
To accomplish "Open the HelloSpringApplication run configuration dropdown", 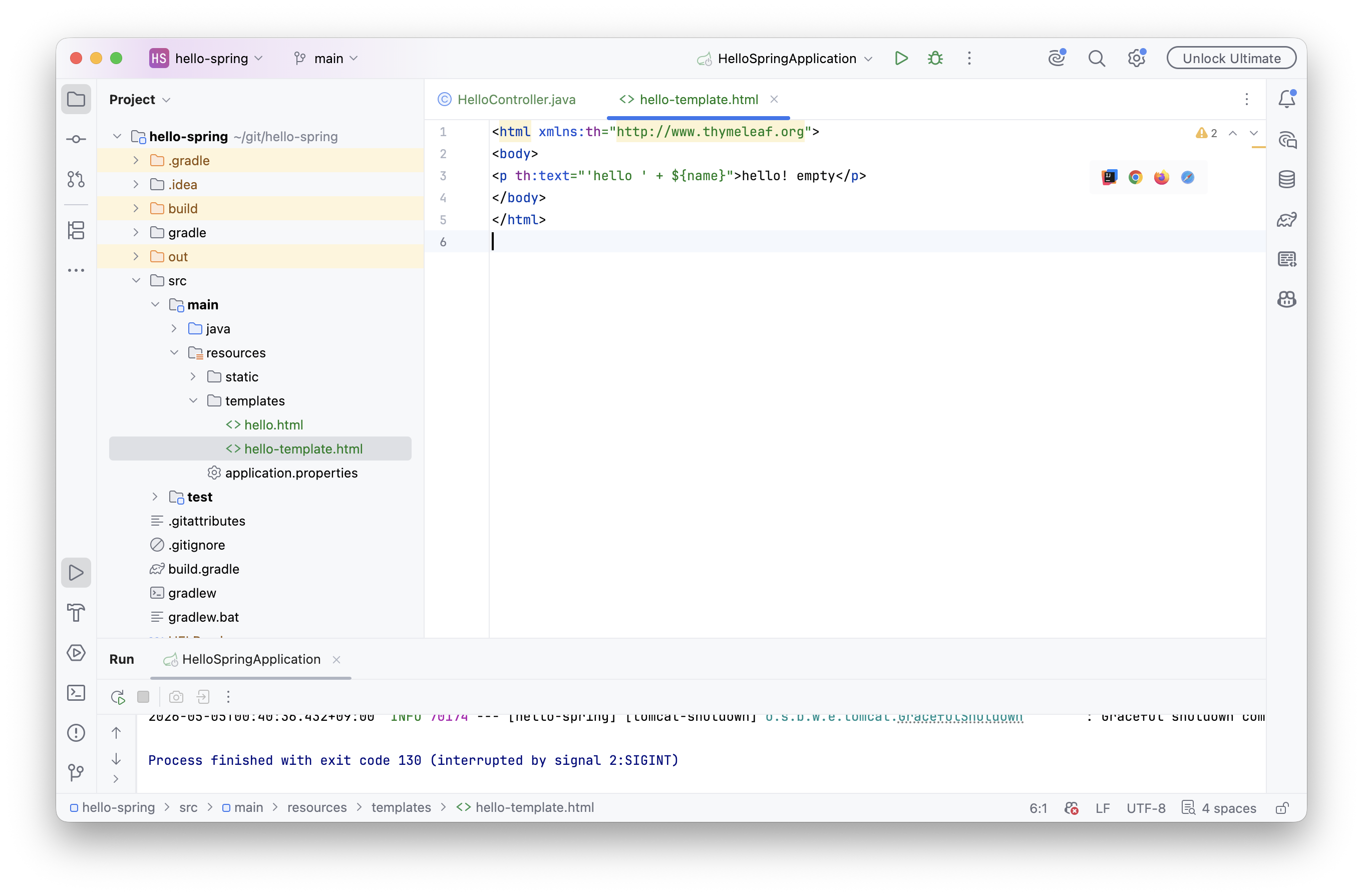I will 785,59.
